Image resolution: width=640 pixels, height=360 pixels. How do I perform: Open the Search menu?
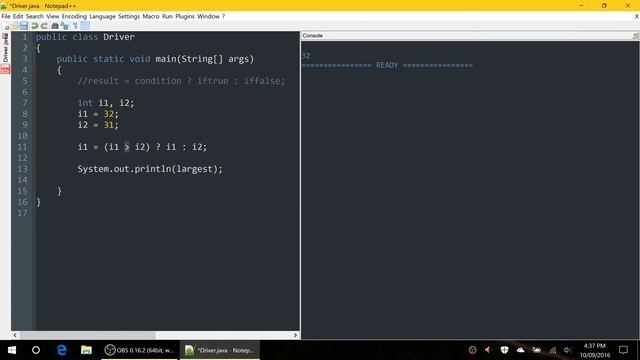tap(35, 16)
